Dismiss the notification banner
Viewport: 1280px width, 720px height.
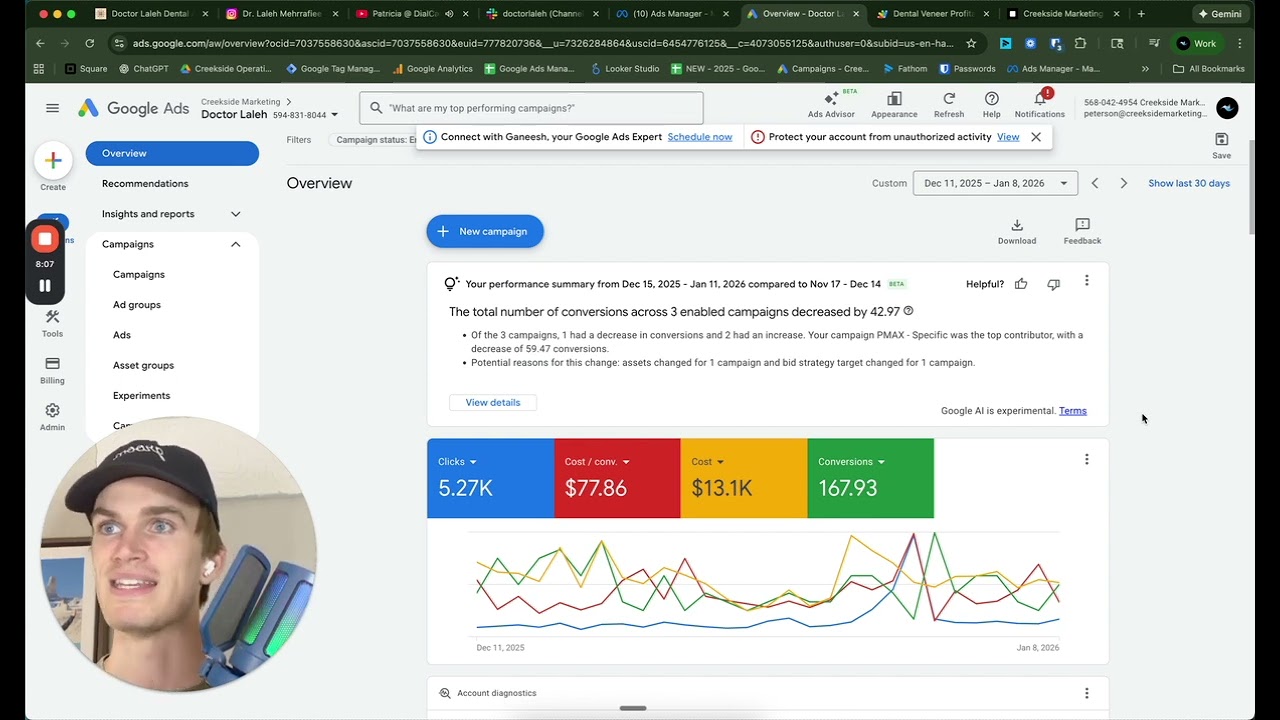(1036, 137)
